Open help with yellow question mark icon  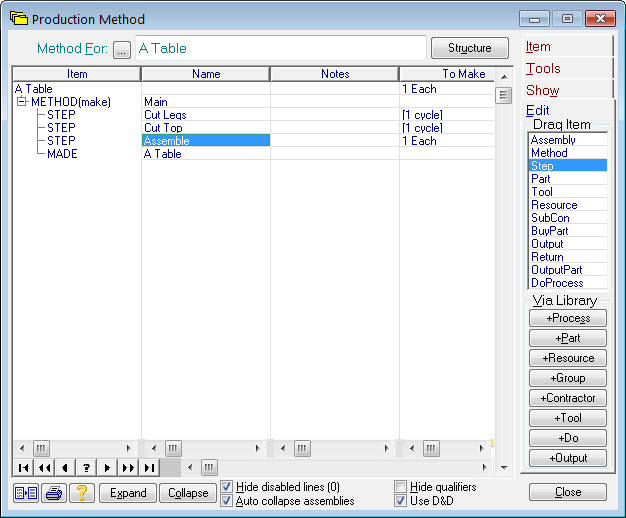coord(82,492)
